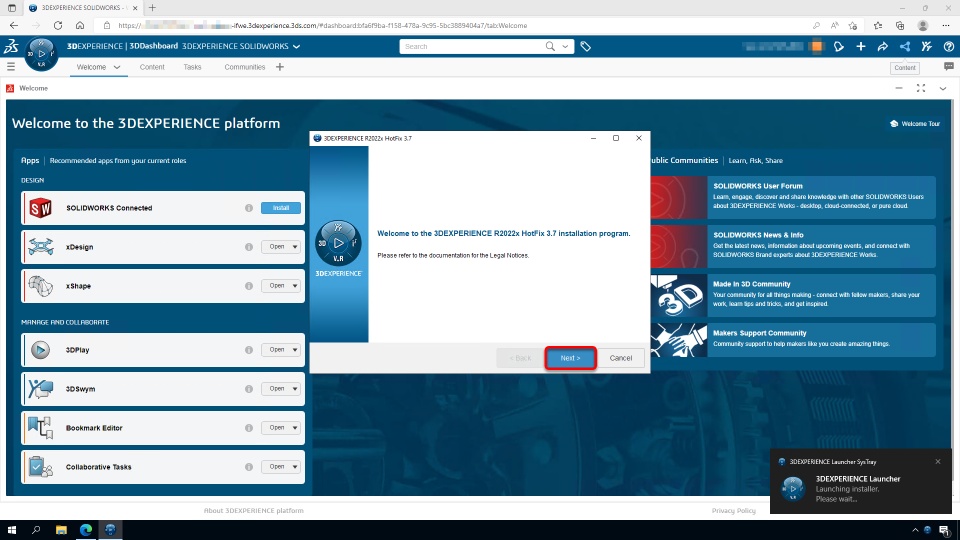Switch to the Content tab
Screen dimensions: 960x540
click(152, 67)
